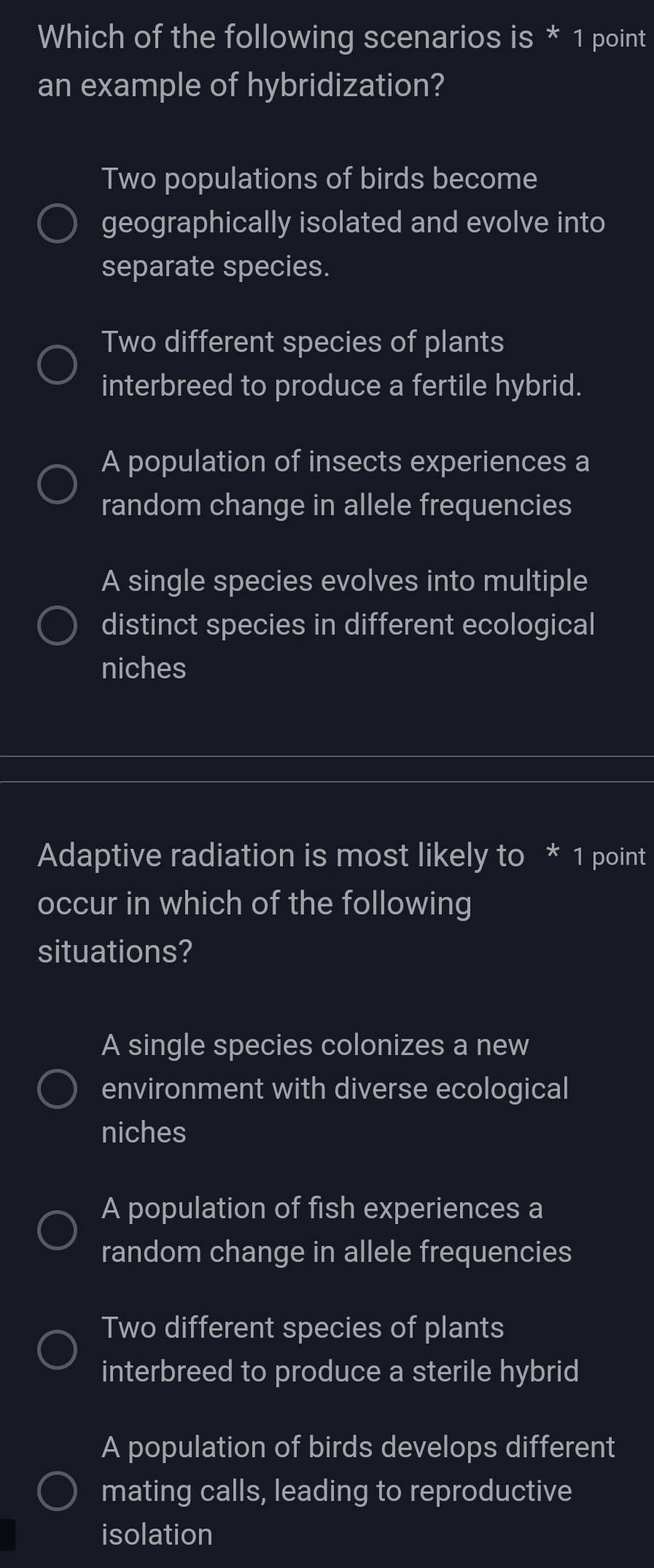Select 'Two different species of plants interbreed to produce a sterile hybrid'
Screen dimensions: 654x1568
58,1349
